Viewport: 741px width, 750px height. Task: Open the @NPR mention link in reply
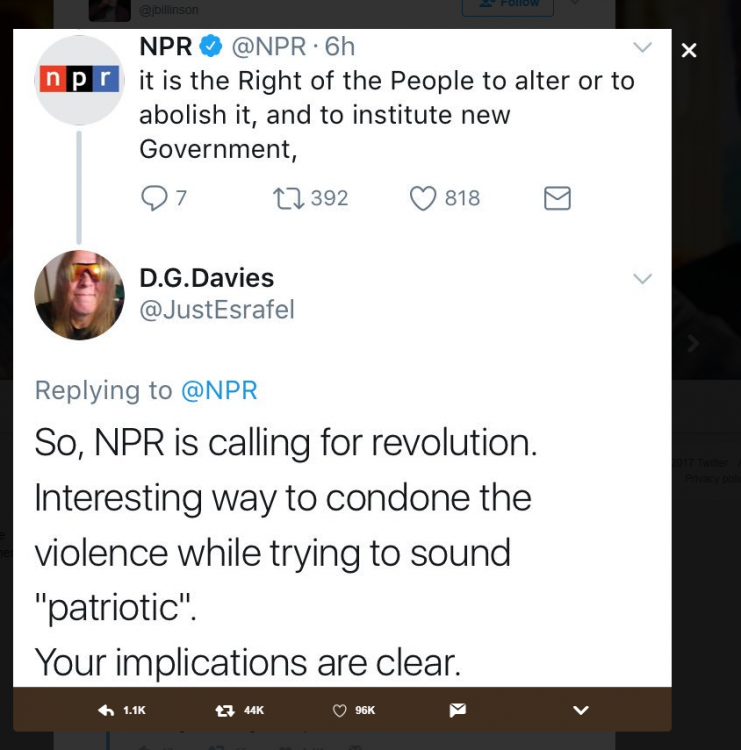[x=219, y=390]
